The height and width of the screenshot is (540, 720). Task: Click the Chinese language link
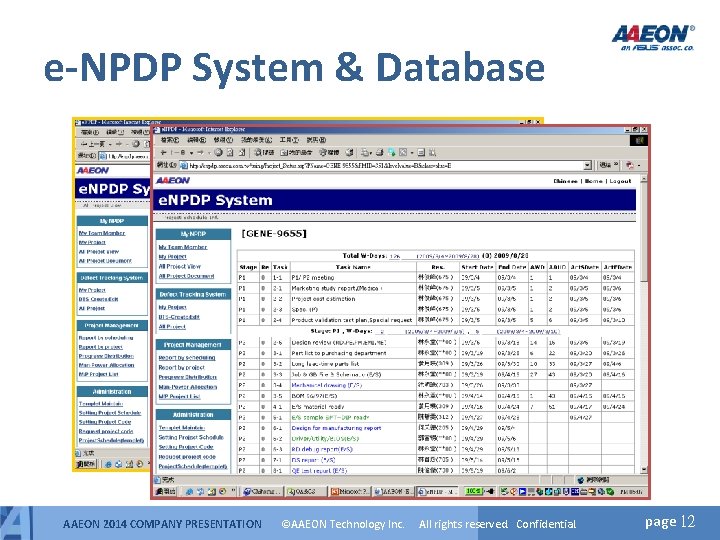pos(565,181)
